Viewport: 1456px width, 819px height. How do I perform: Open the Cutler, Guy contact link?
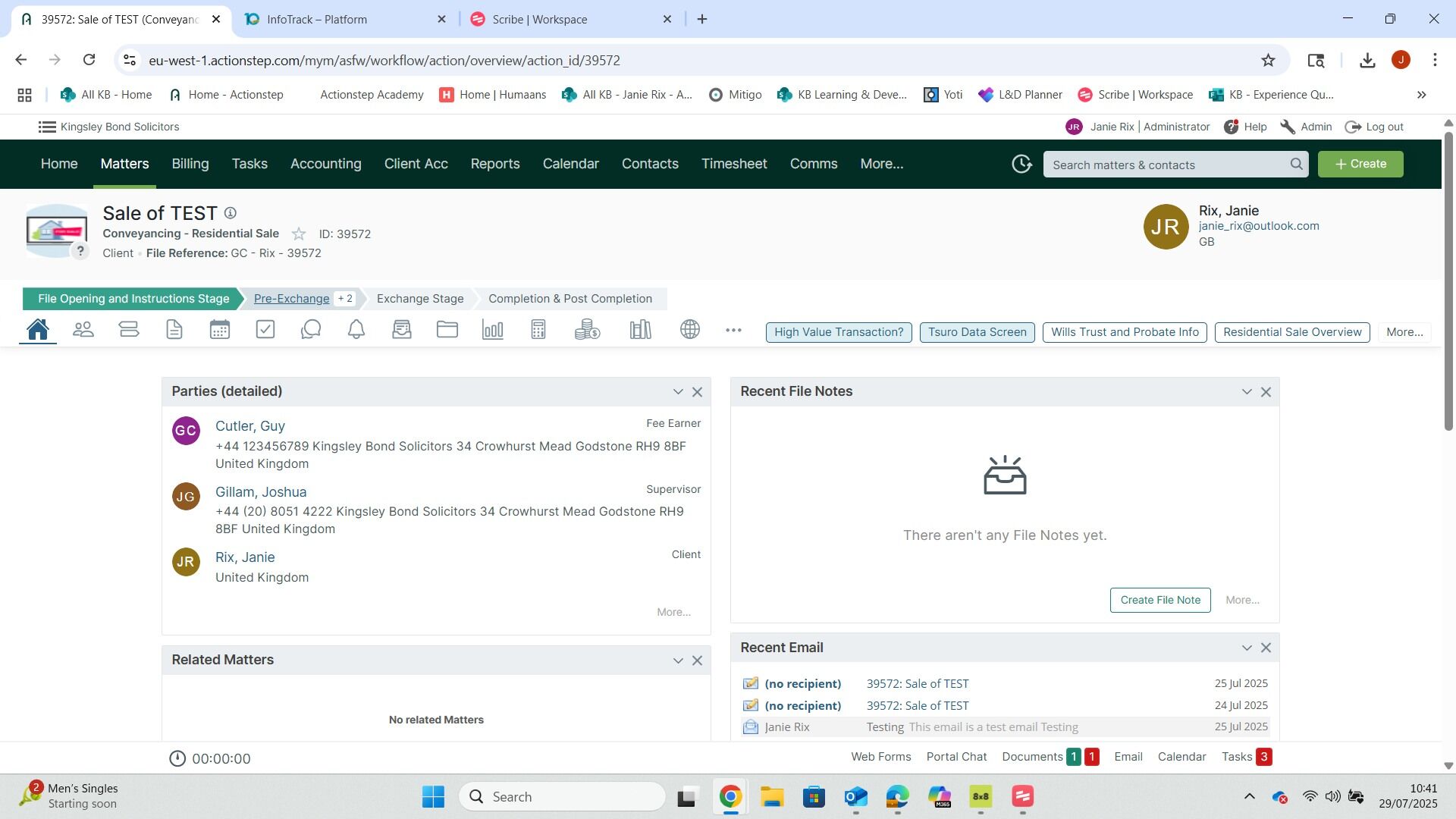tap(249, 426)
